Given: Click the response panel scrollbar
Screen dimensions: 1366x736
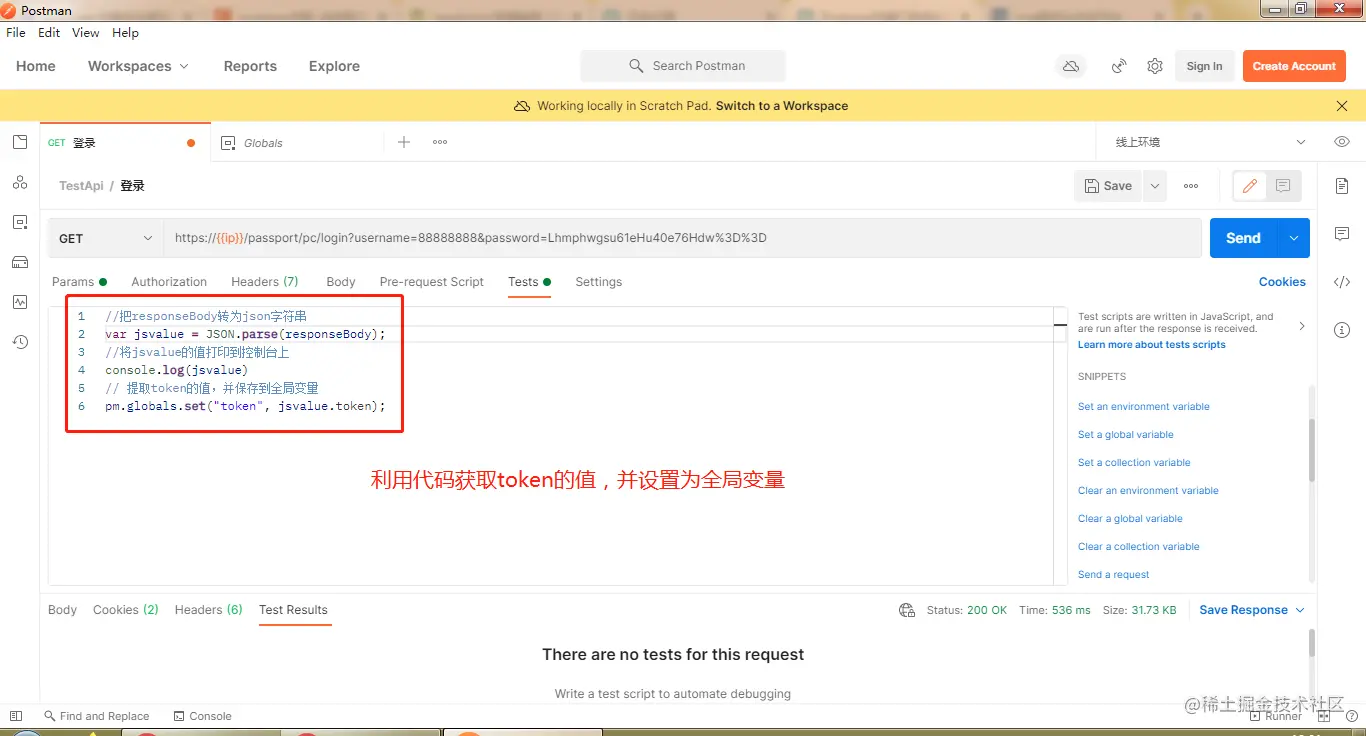Looking at the screenshot, I should point(1312,643).
